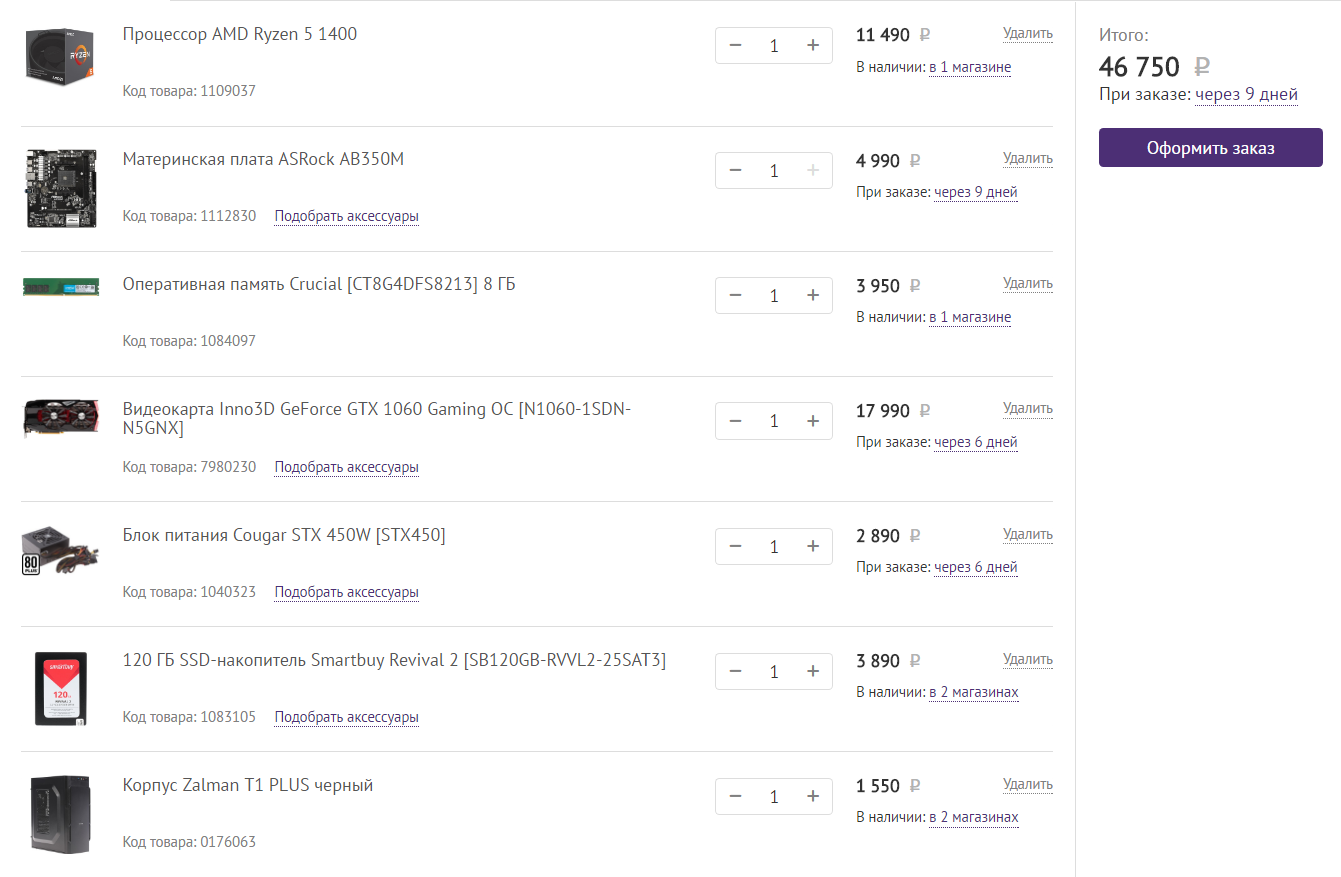The height and width of the screenshot is (877, 1341).
Task: Show stores stocking Crucial RAM
Action: pos(969,317)
